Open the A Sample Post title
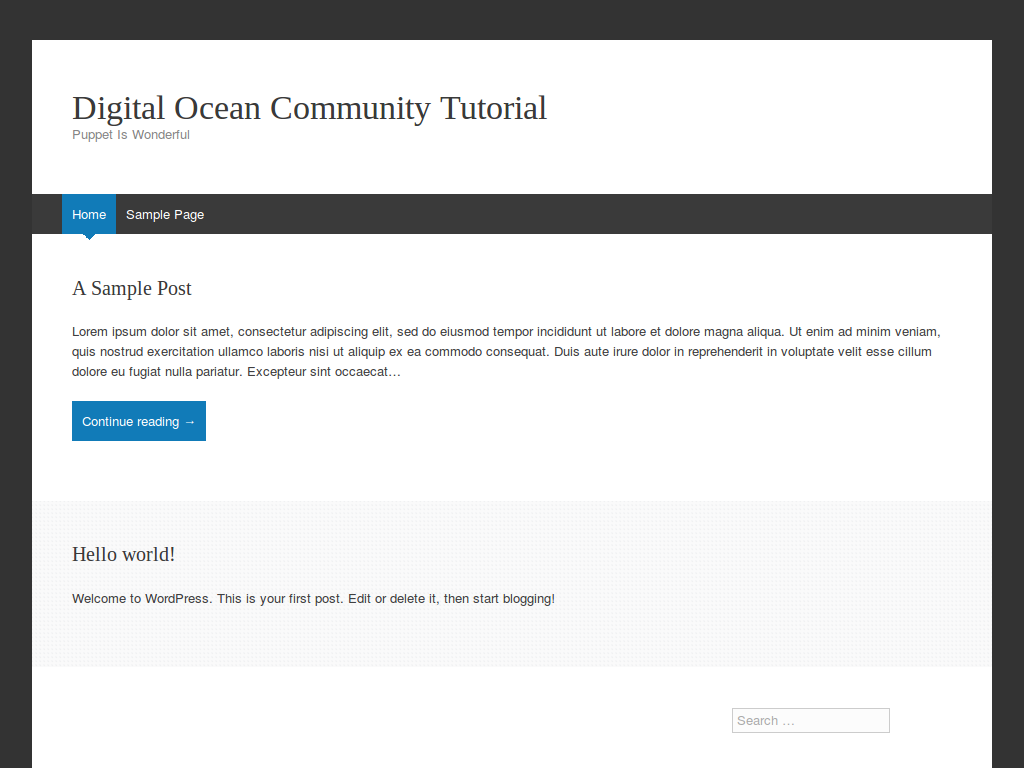Viewport: 1024px width, 768px height. 131,288
